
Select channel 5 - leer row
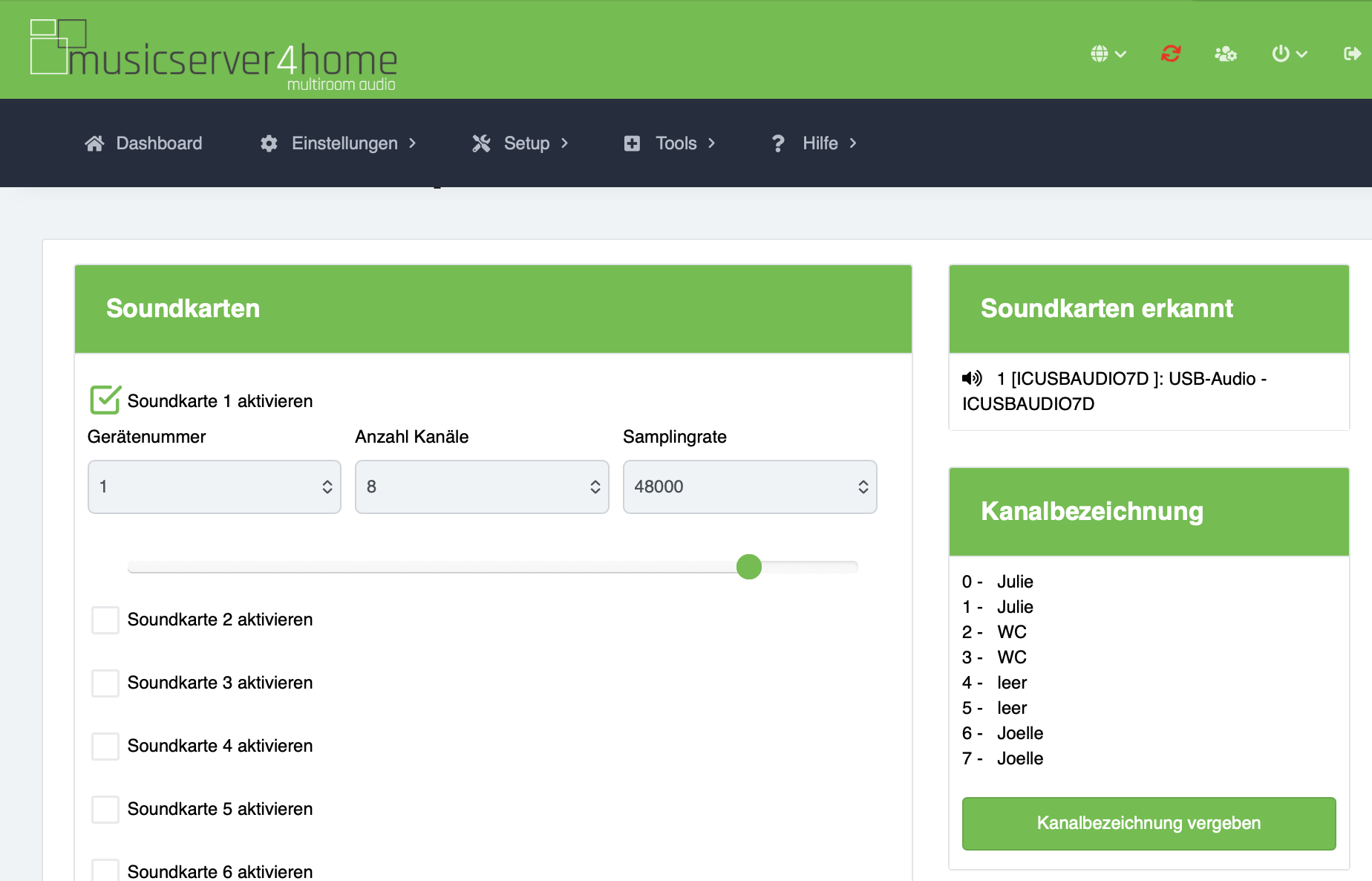click(x=995, y=708)
